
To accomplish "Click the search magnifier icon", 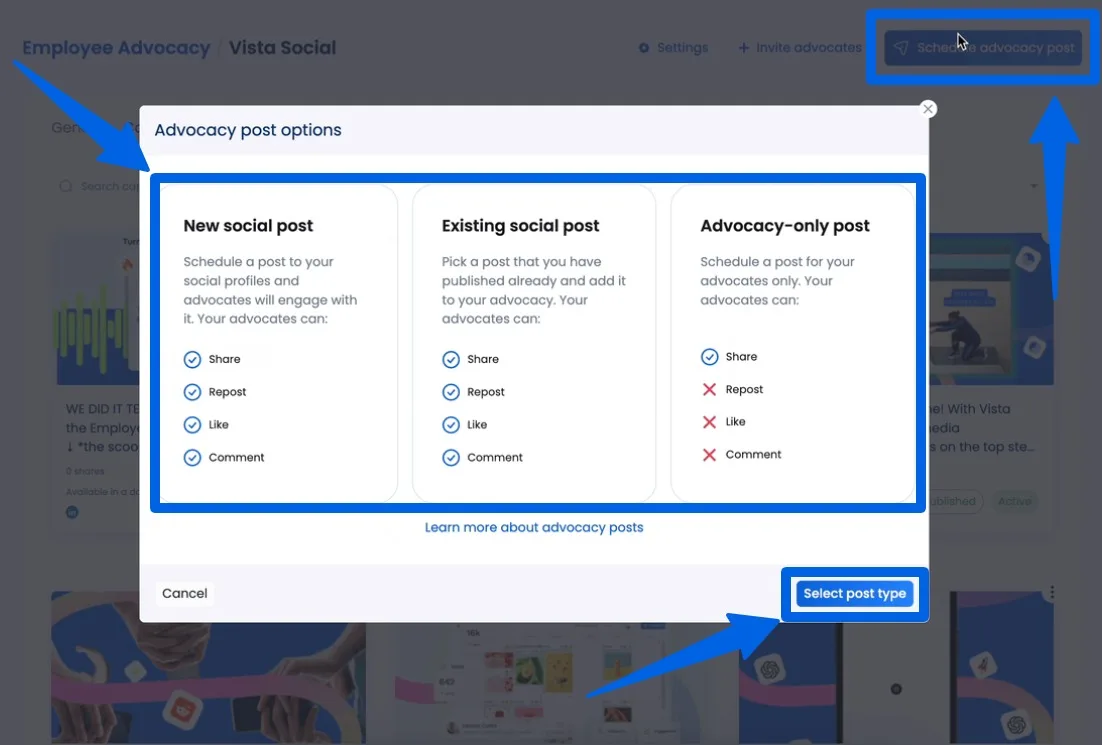I will (65, 186).
